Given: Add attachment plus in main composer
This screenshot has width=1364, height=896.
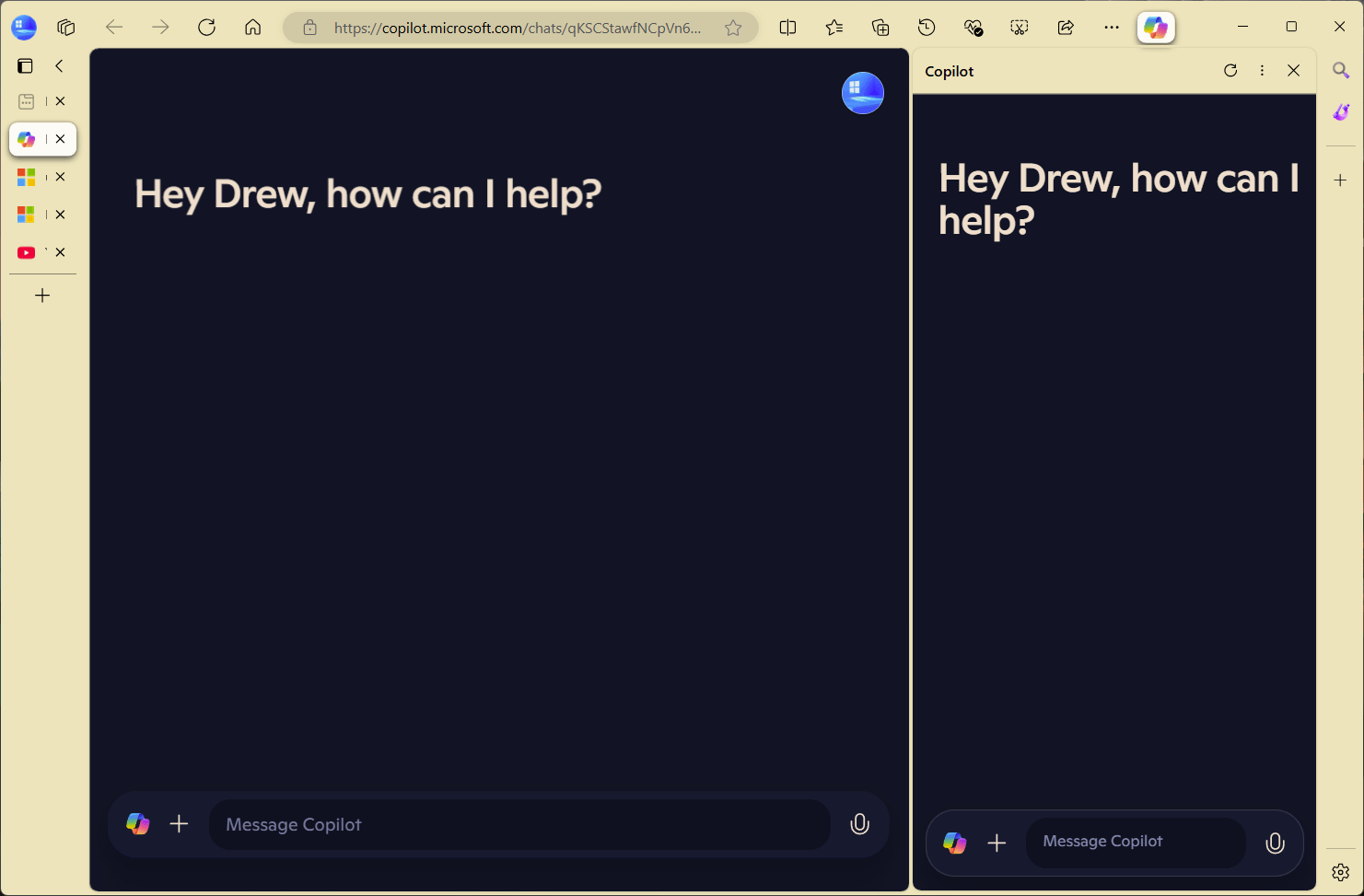Looking at the screenshot, I should click(180, 824).
